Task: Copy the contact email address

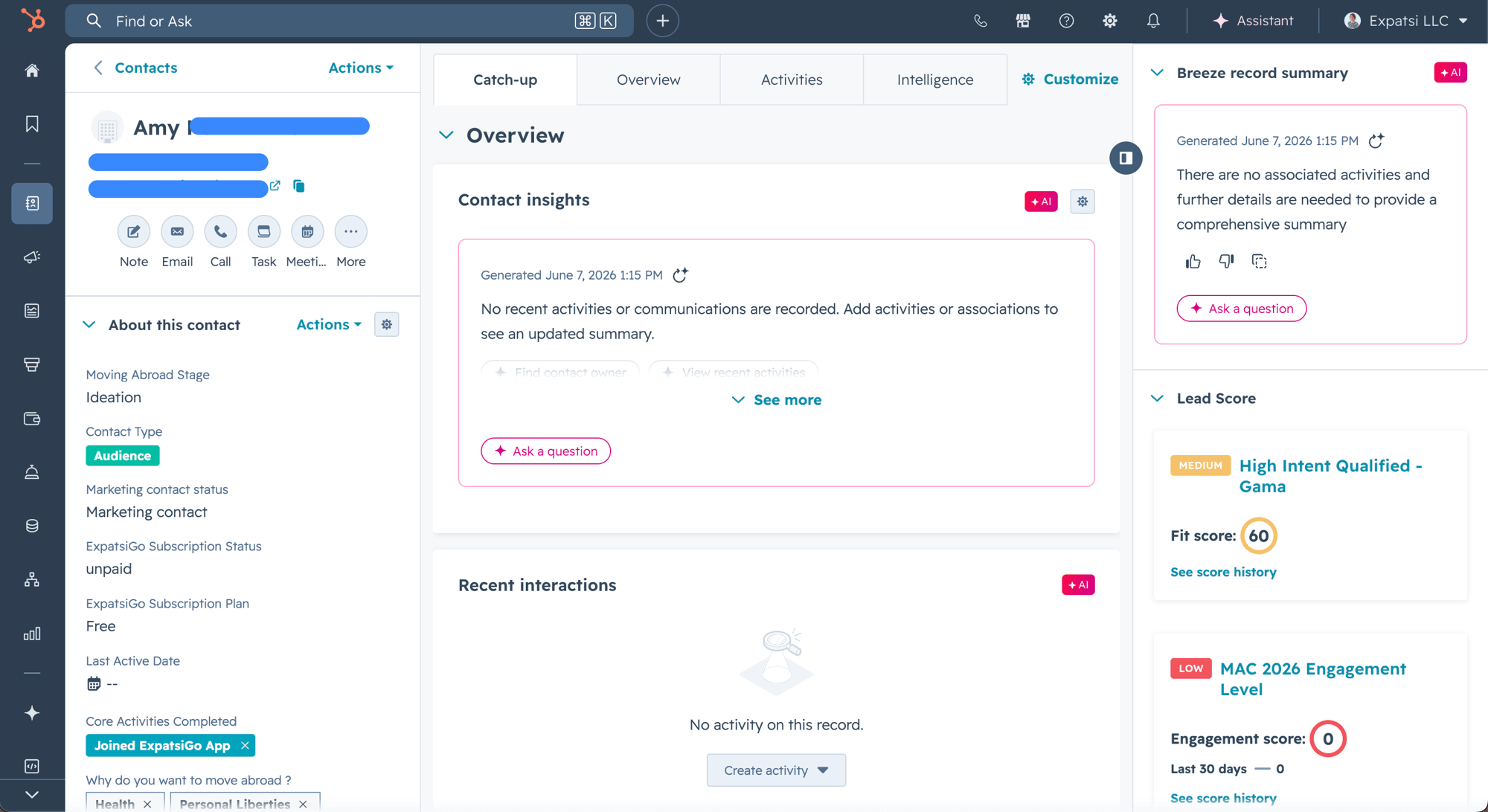Action: [299, 186]
